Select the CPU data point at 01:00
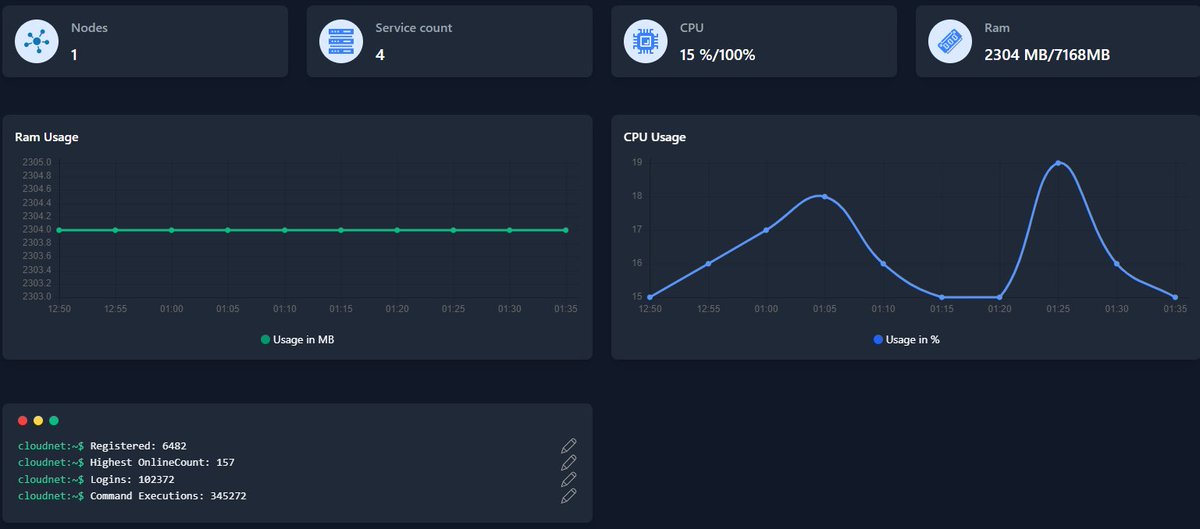1200x529 pixels. (x=766, y=230)
